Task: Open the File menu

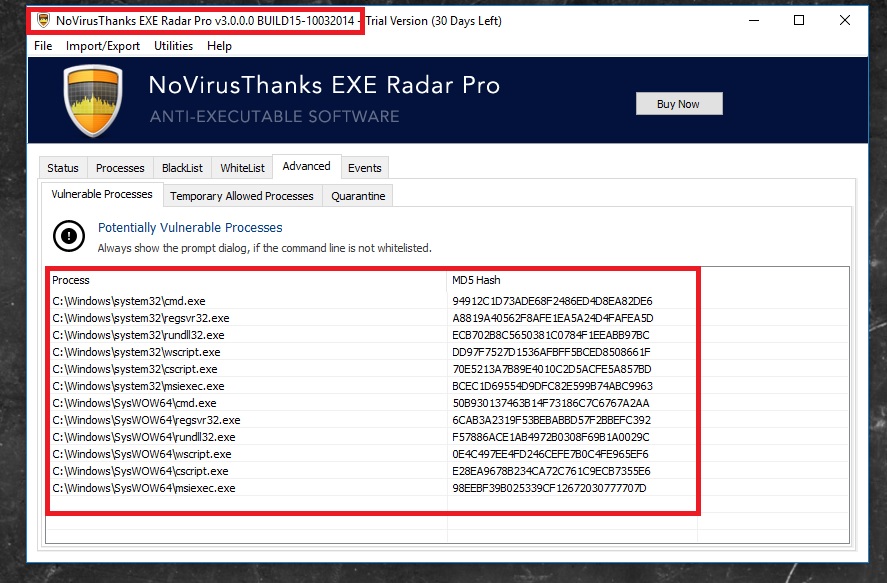Action: coord(43,46)
